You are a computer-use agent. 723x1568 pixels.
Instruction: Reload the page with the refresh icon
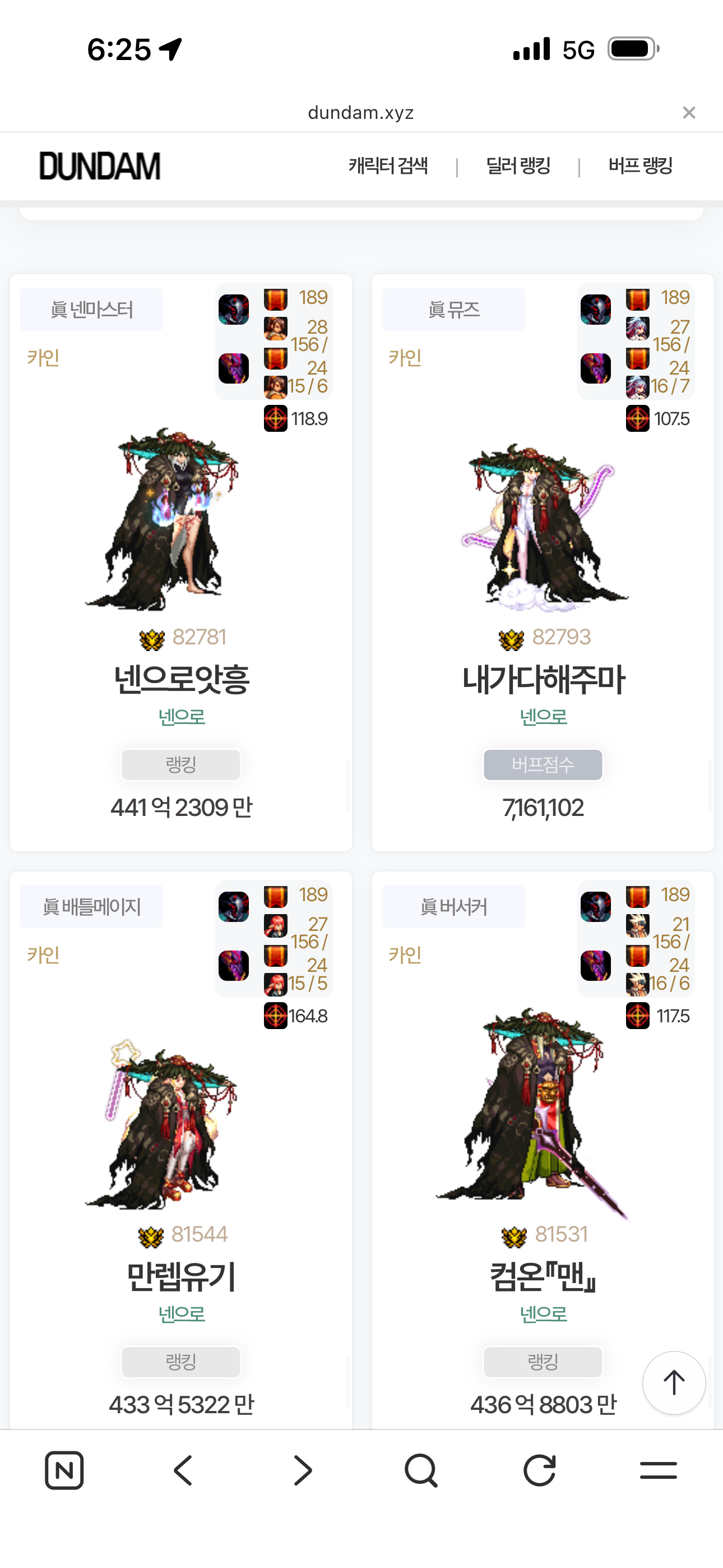[540, 1470]
